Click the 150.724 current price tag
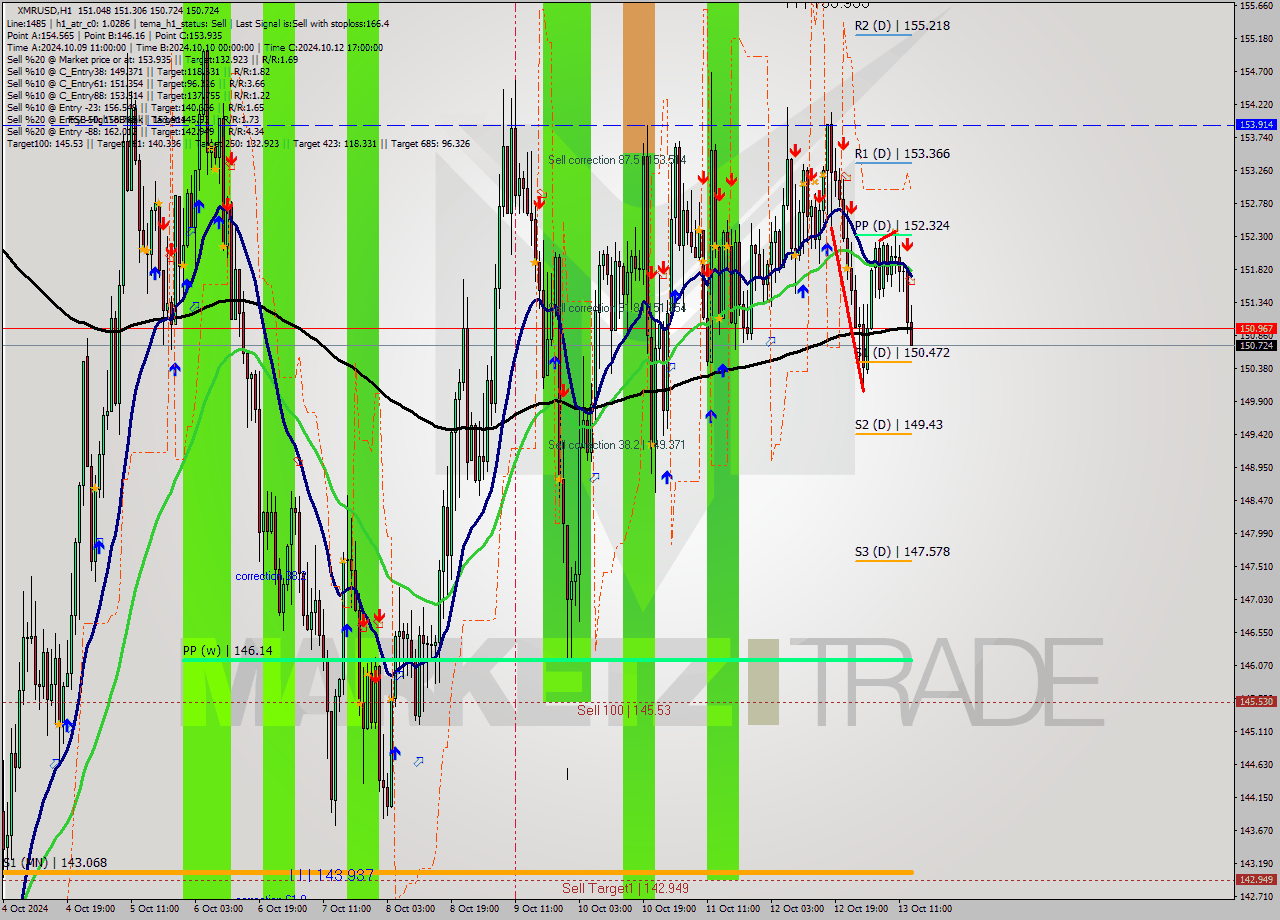1280x920 pixels. [1256, 346]
